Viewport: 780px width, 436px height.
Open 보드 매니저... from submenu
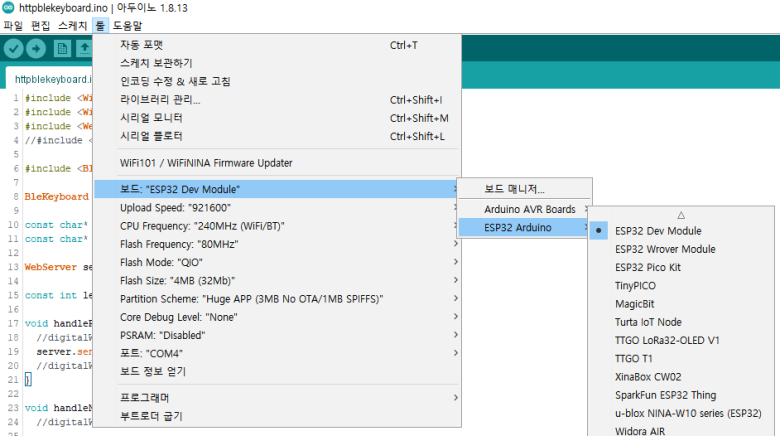coord(525,189)
